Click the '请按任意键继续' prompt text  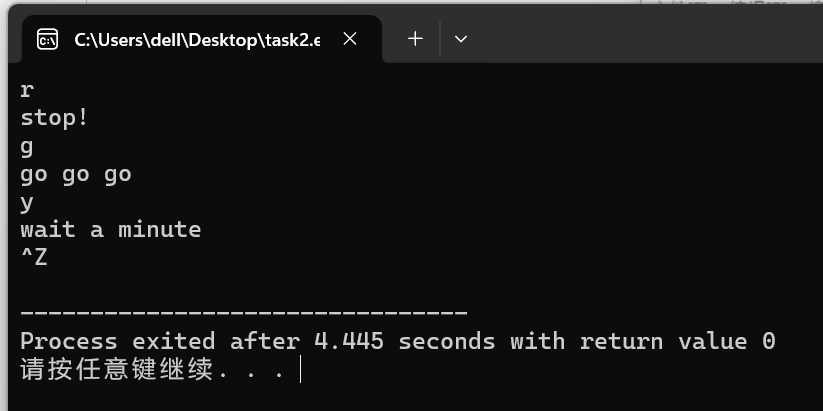tap(117, 370)
